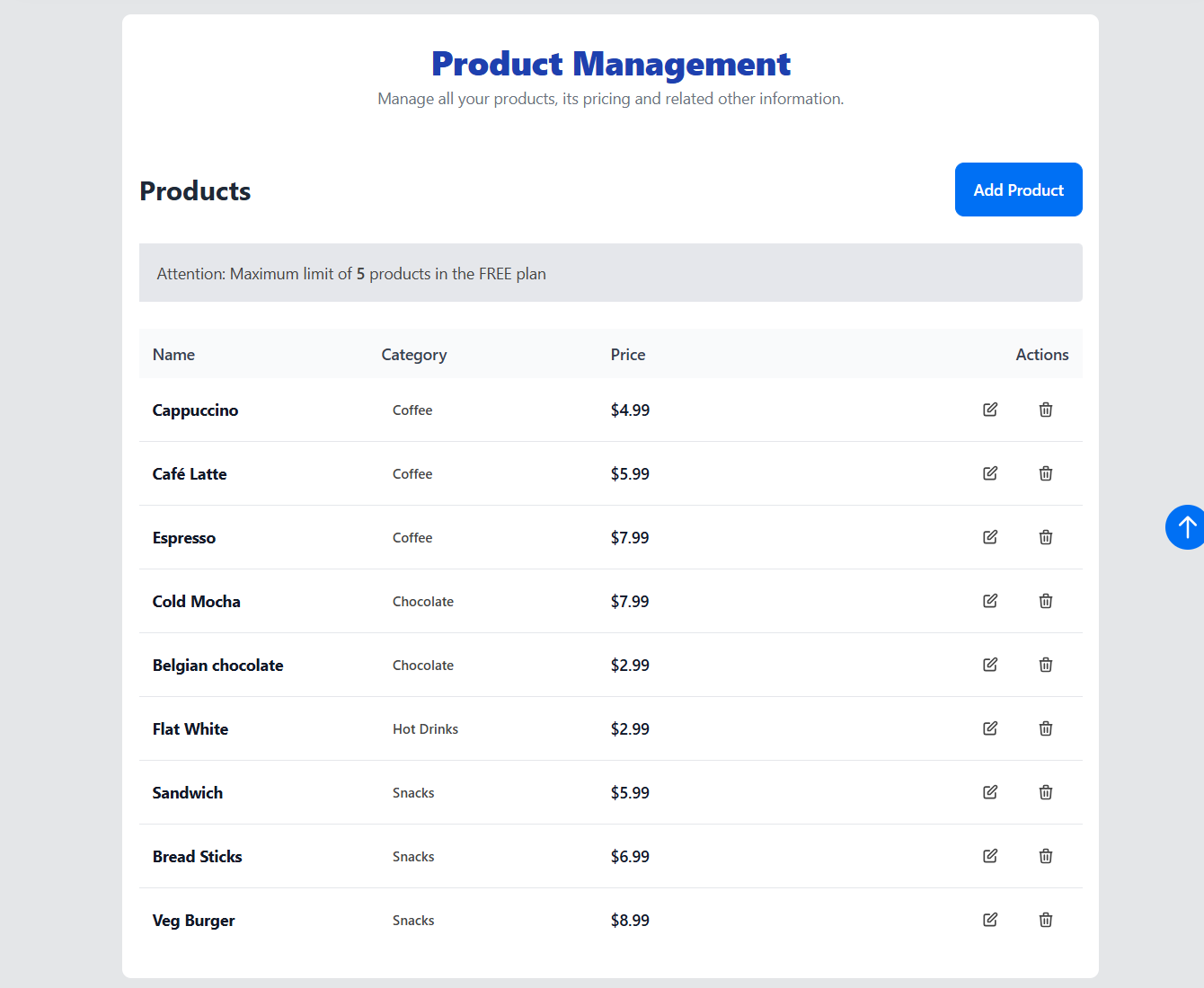The width and height of the screenshot is (1204, 988).
Task: Click the trash icon for Veg Burger
Action: 1046,920
